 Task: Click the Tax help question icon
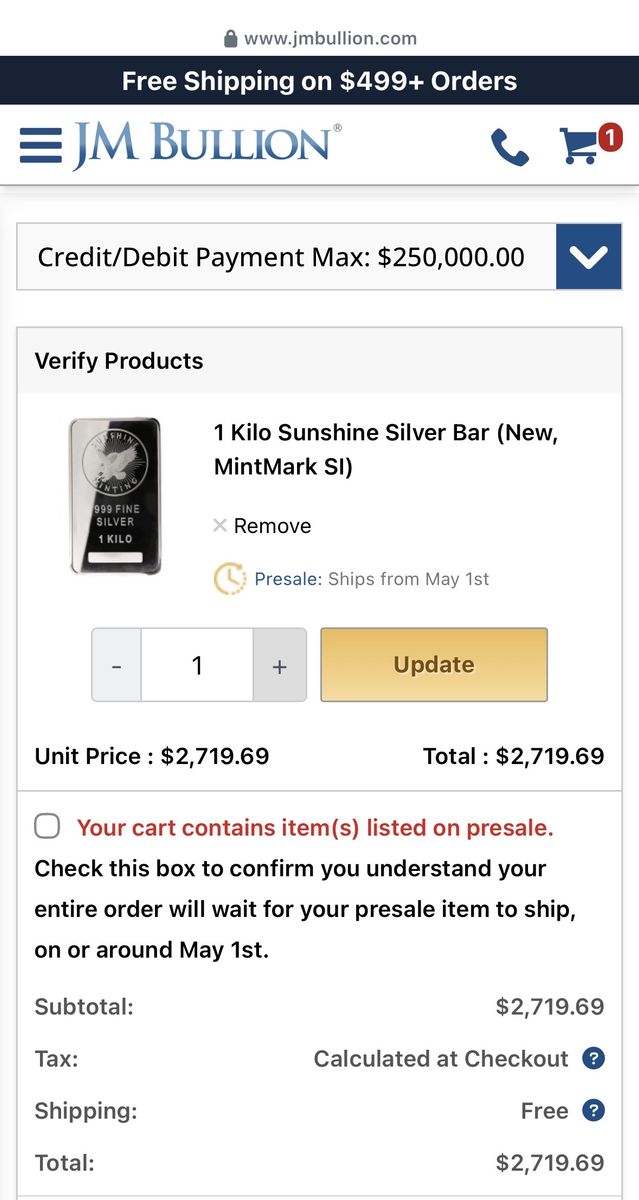click(x=593, y=1058)
